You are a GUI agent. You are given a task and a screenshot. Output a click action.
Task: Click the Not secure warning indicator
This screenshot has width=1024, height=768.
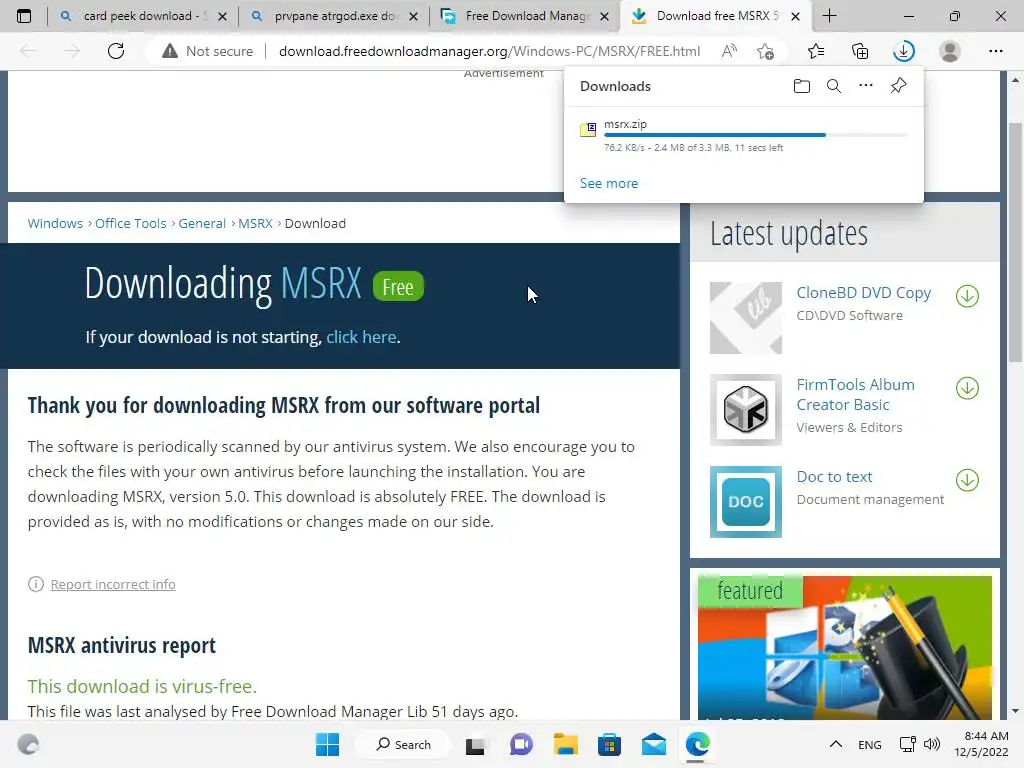click(207, 51)
